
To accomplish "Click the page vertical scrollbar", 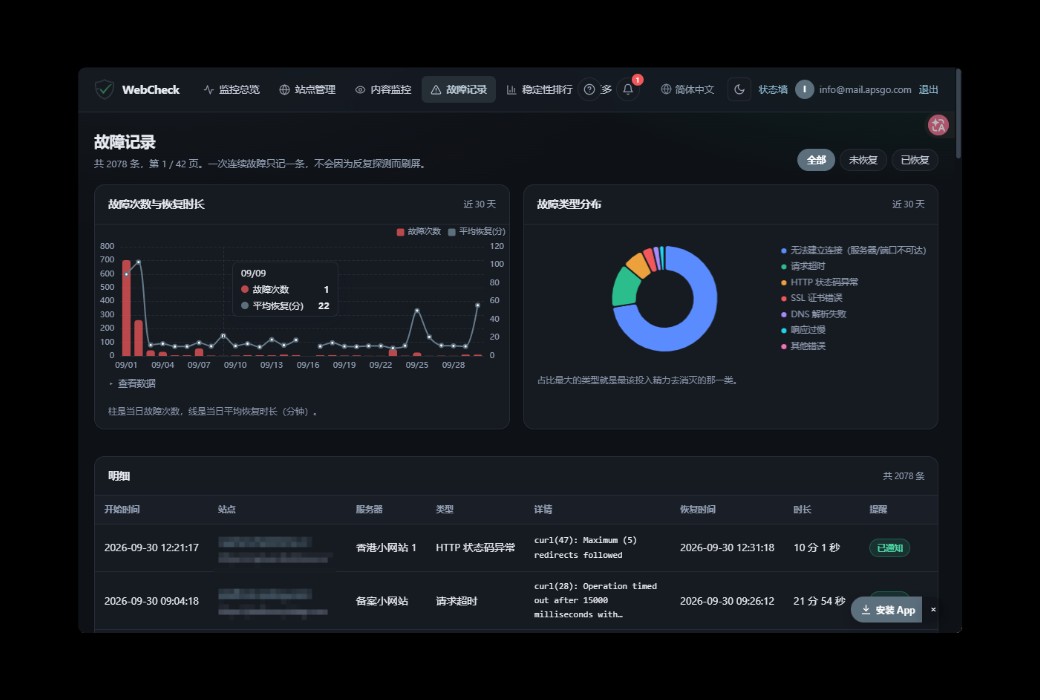I will tap(958, 113).
